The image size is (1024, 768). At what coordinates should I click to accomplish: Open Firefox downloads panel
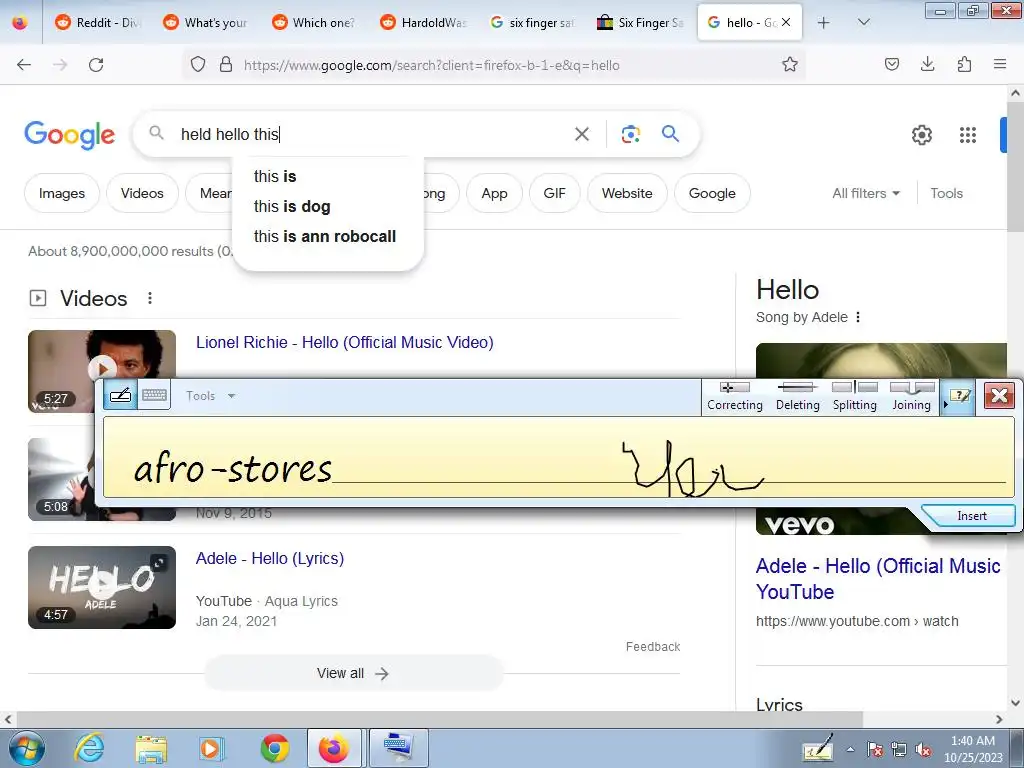(927, 65)
